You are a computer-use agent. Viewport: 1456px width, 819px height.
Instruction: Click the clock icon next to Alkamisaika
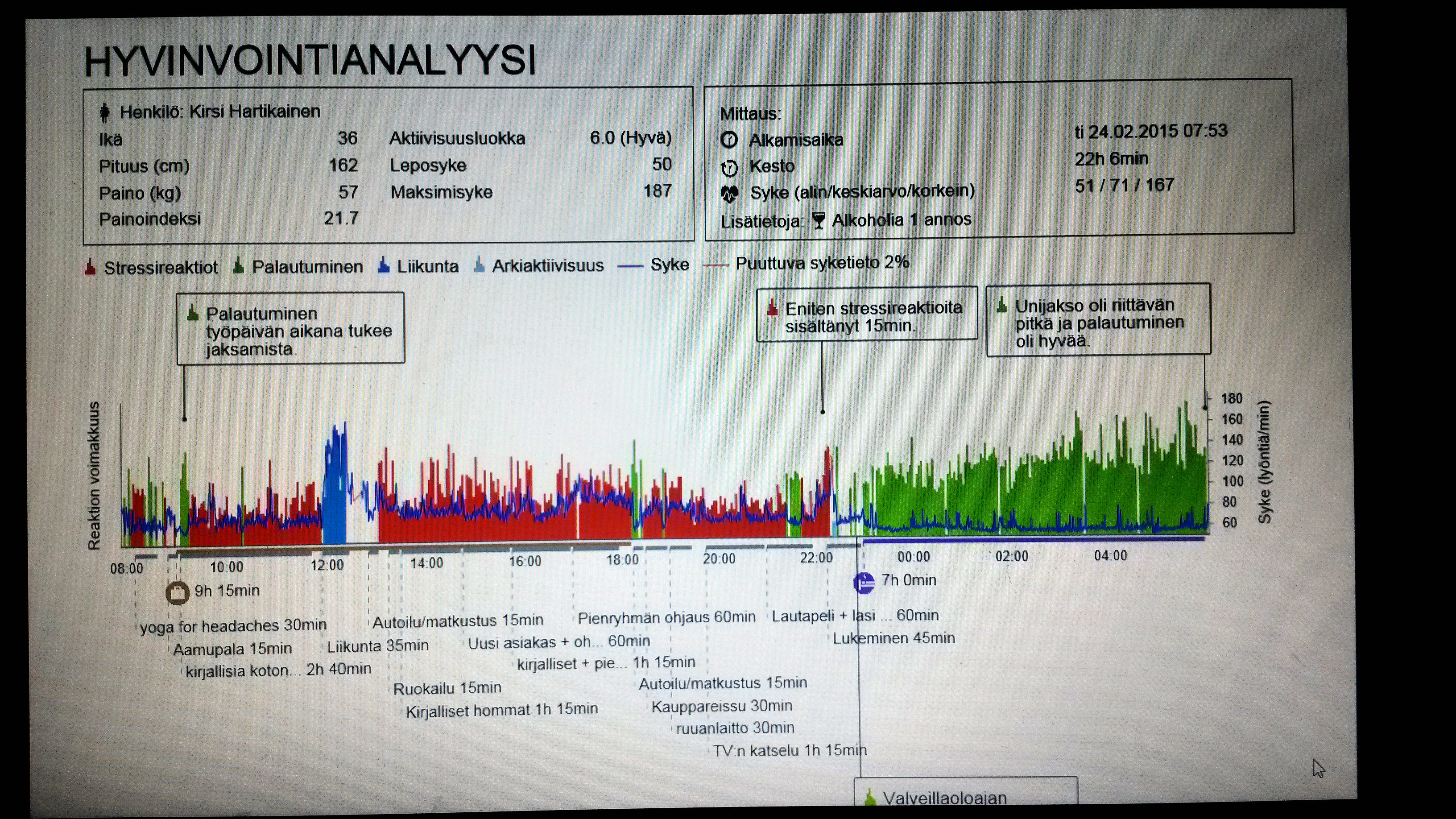(729, 140)
